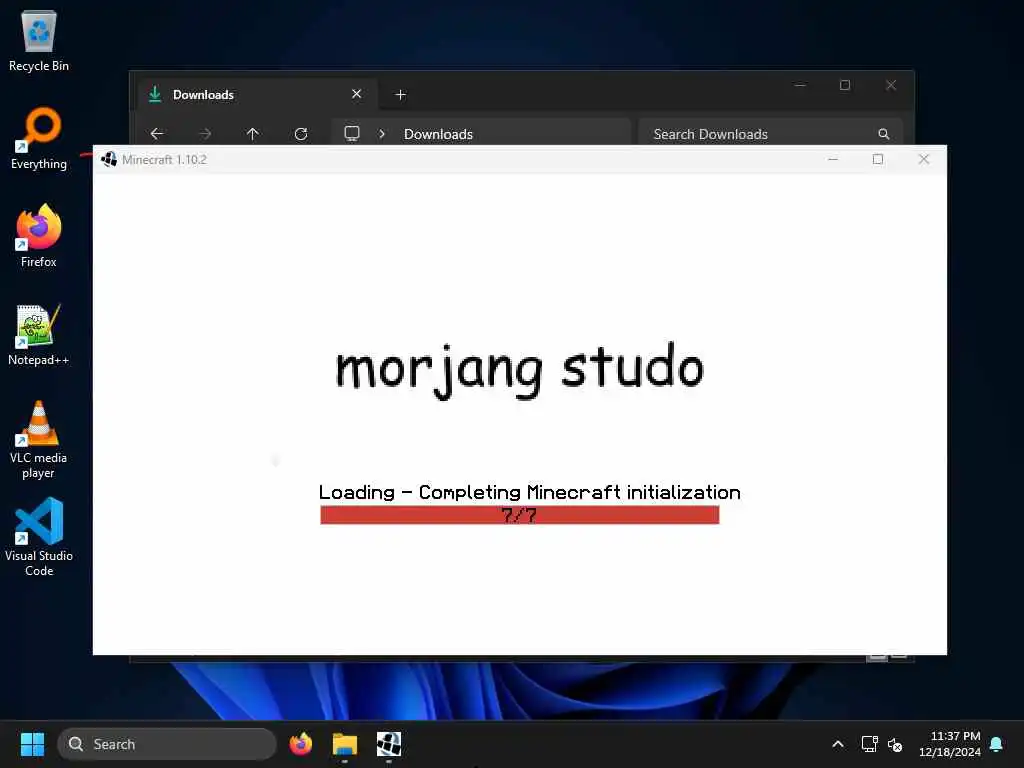Image resolution: width=1024 pixels, height=768 pixels.
Task: Open the Visual Studio Code desktop shortcut
Action: pos(39,537)
